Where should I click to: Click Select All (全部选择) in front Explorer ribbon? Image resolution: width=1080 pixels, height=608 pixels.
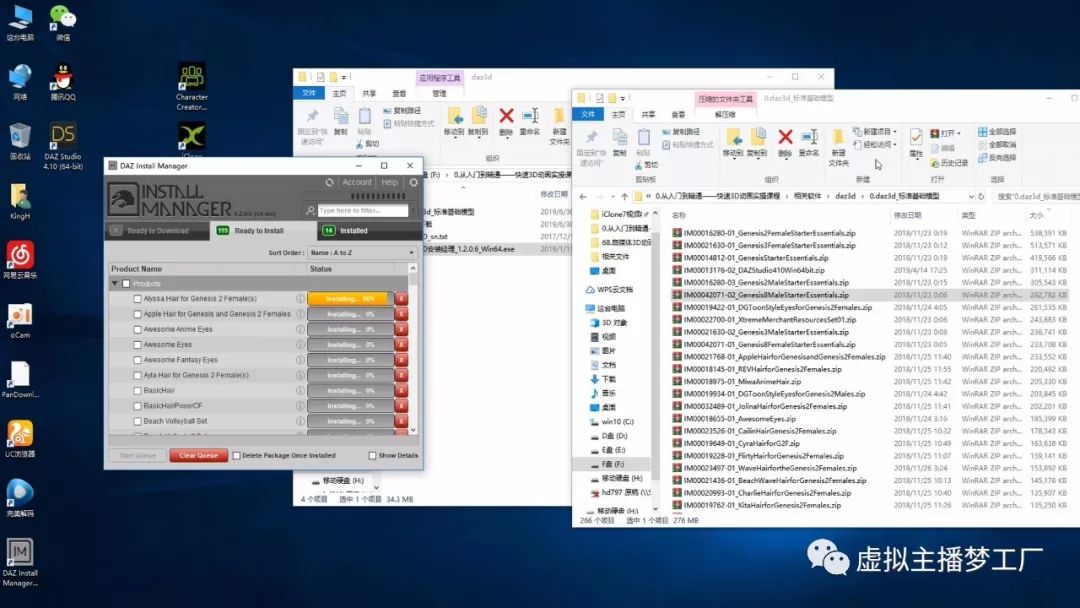(x=997, y=132)
